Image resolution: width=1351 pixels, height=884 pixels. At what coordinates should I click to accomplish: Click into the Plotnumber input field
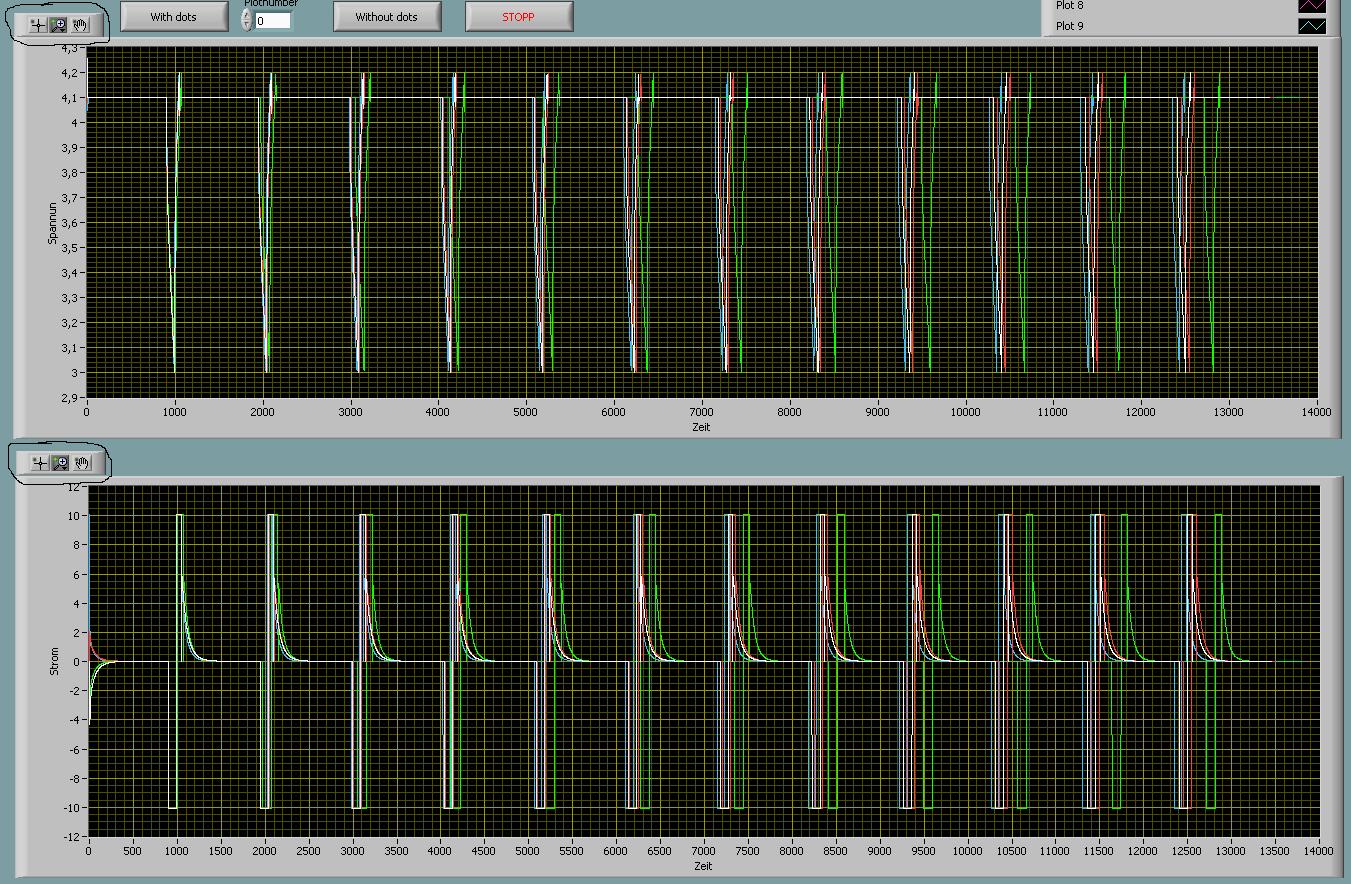tap(273, 20)
